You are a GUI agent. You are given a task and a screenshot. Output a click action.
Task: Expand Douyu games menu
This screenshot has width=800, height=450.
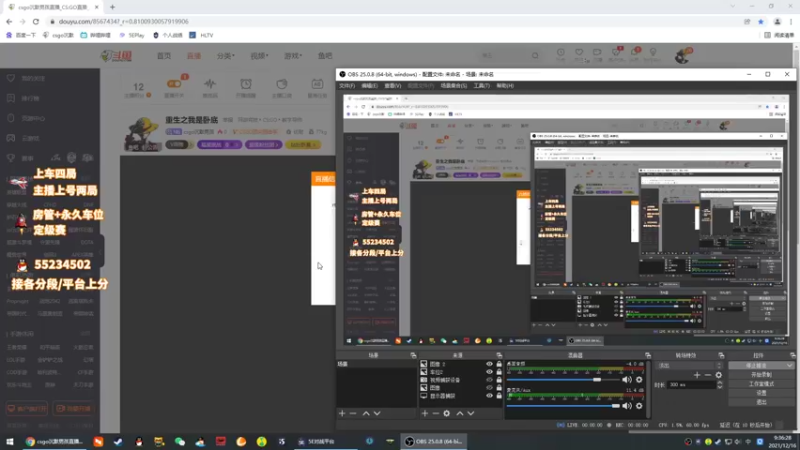click(x=293, y=56)
